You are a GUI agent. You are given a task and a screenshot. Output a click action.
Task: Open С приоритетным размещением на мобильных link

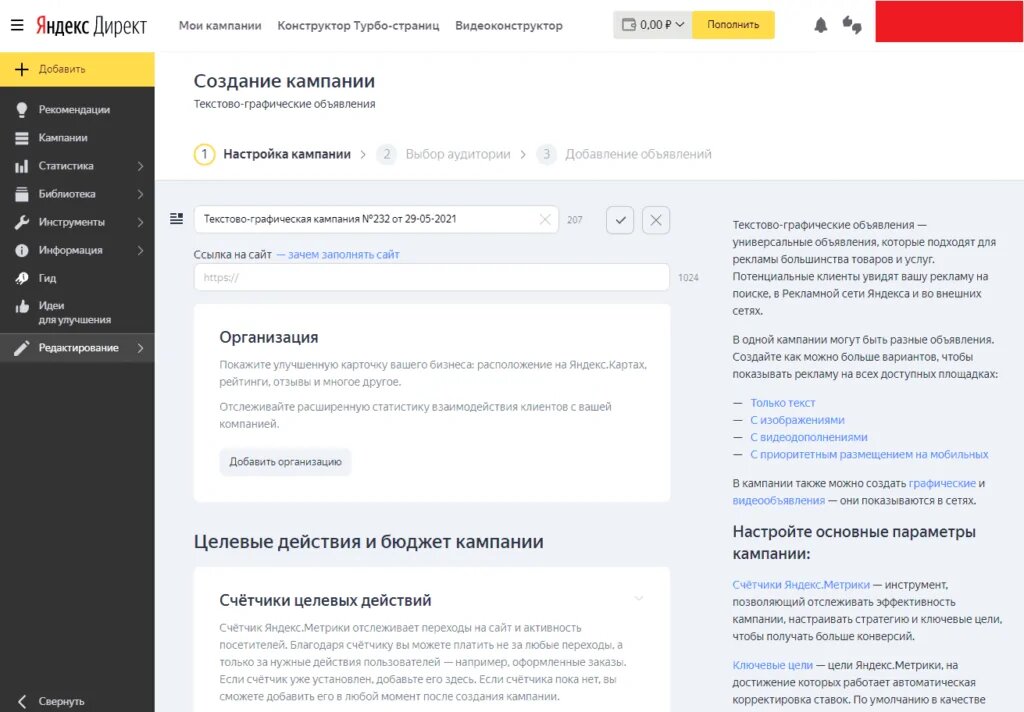[869, 454]
